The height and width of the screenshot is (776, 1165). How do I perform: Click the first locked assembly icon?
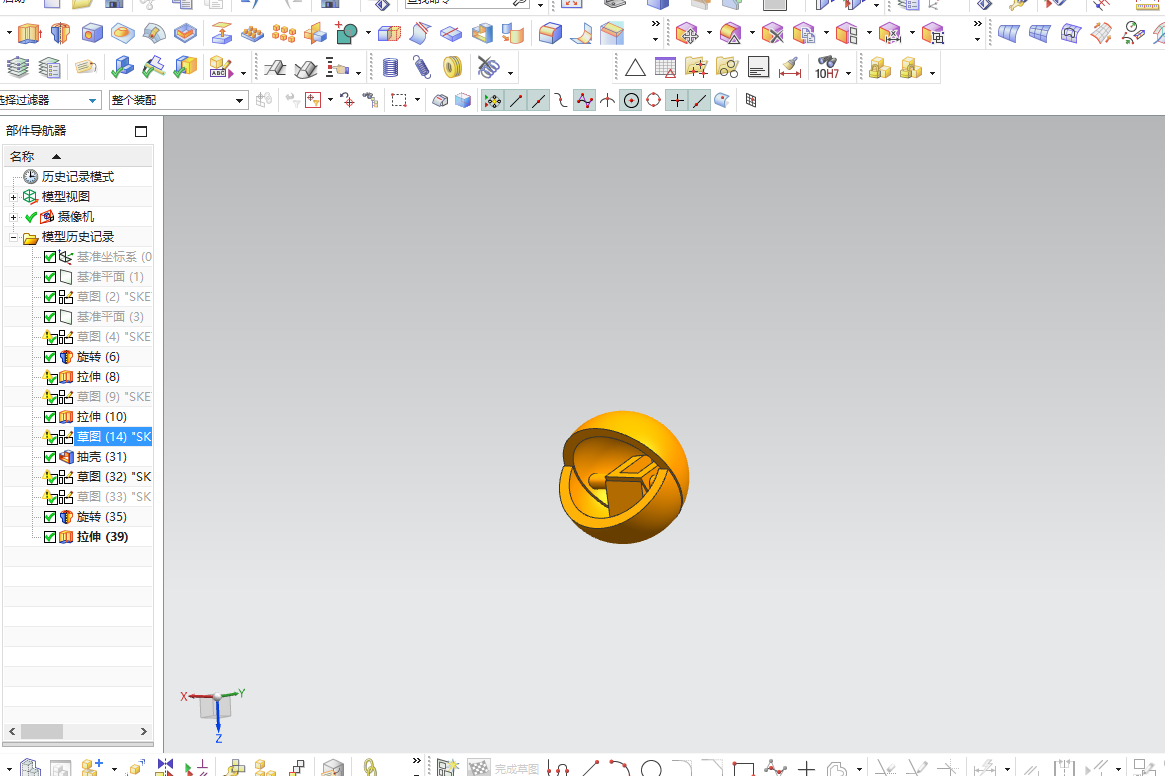tap(880, 68)
